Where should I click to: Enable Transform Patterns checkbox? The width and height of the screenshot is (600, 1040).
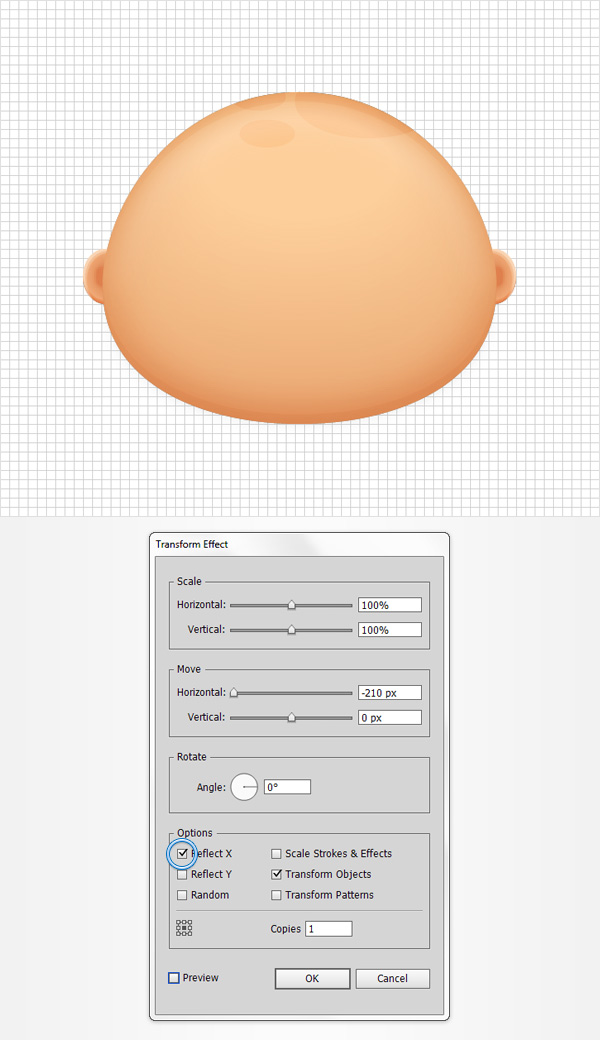(276, 895)
